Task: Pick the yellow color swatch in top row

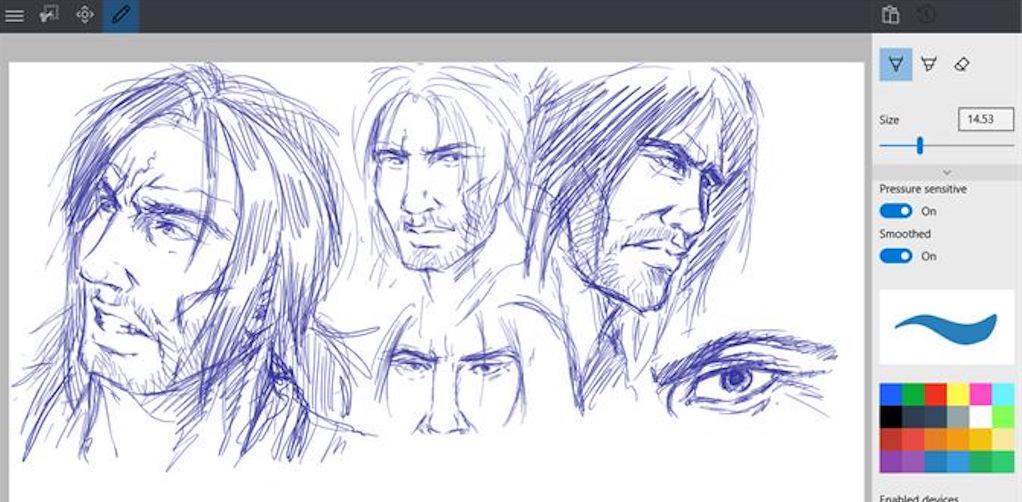Action: point(957,394)
